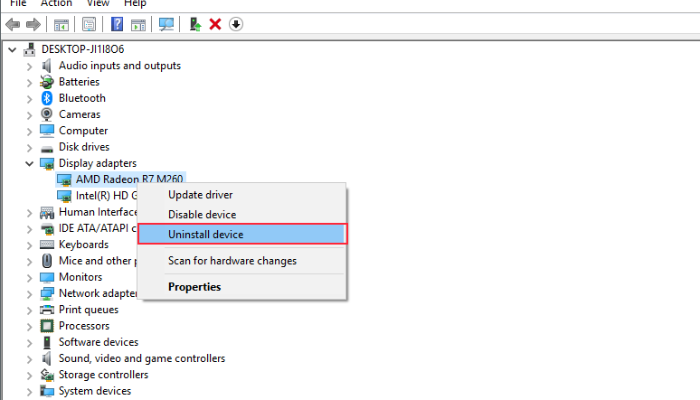Click the Disk drives icon
Image resolution: width=700 pixels, height=400 pixels.
coord(47,148)
